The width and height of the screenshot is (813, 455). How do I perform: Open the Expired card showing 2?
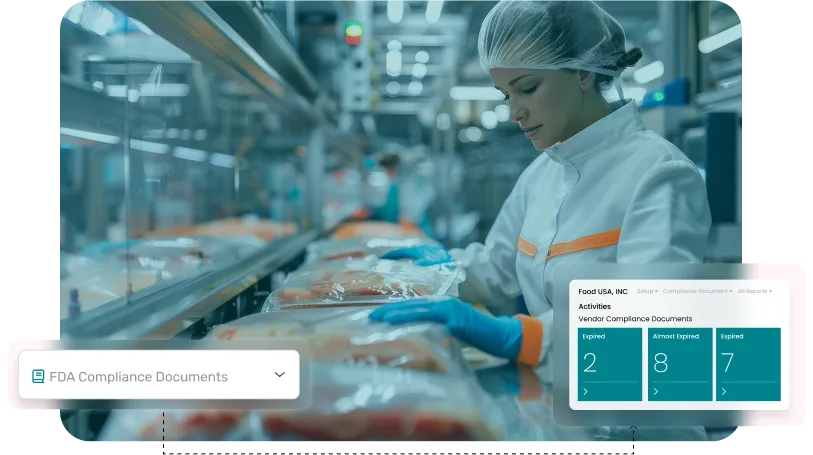pos(610,364)
